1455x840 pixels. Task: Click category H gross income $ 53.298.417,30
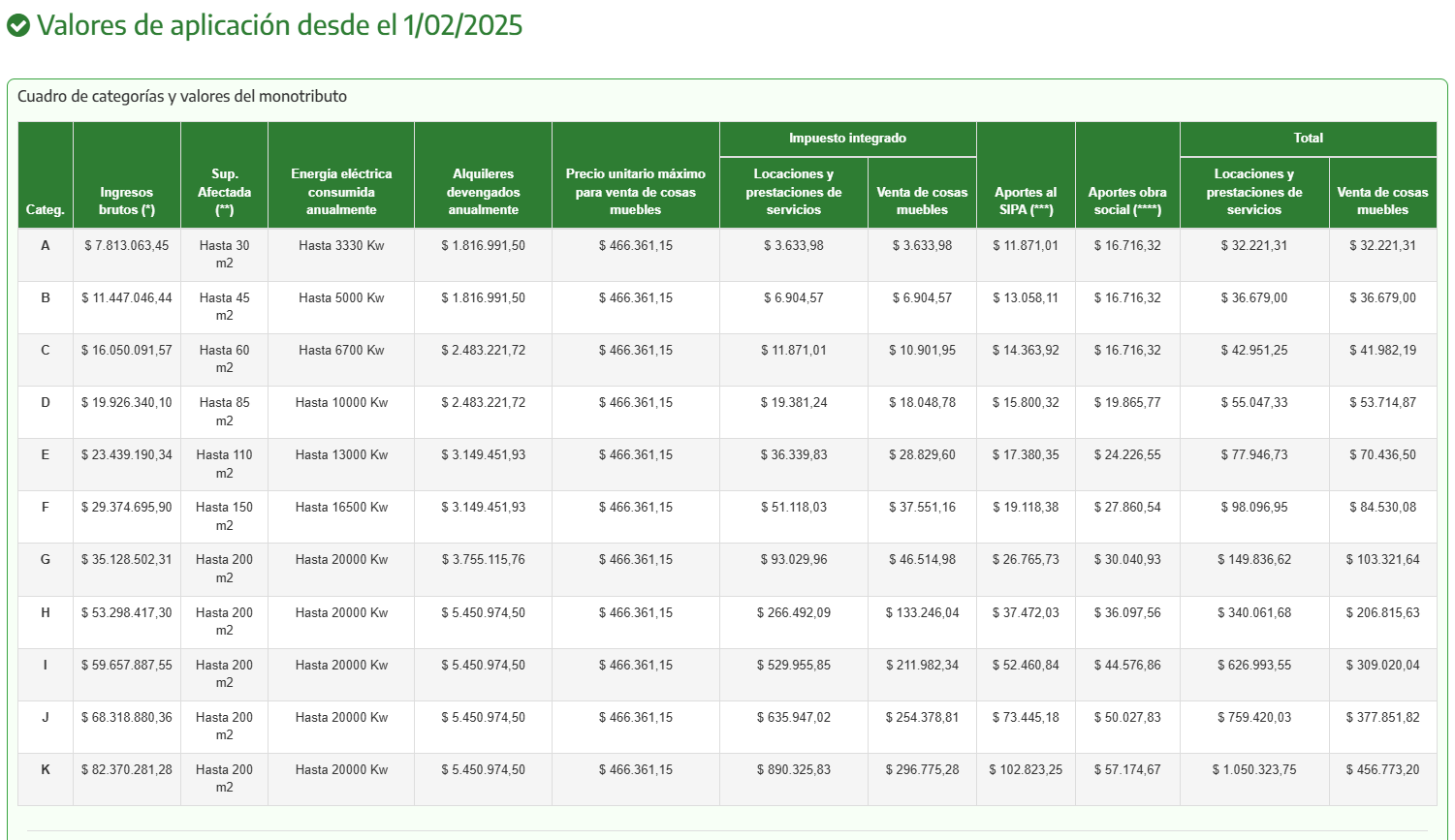pyautogui.click(x=127, y=613)
